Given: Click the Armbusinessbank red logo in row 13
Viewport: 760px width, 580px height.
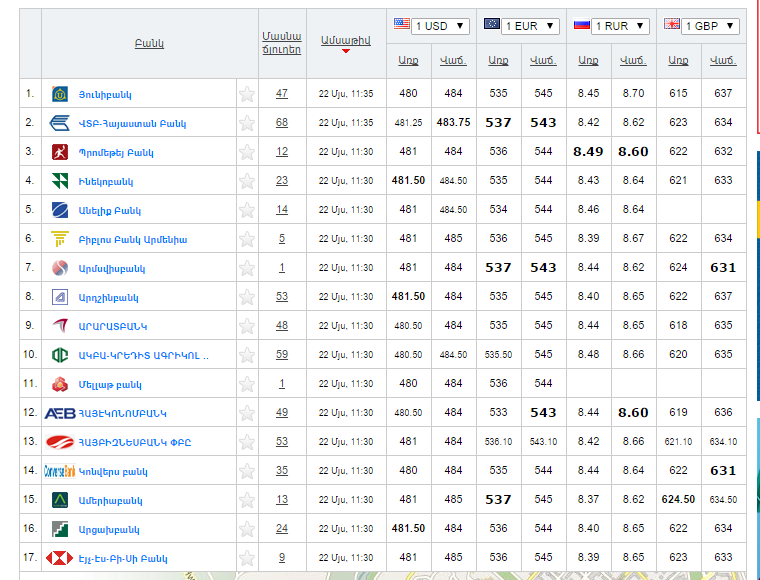Looking at the screenshot, I should coord(60,442).
